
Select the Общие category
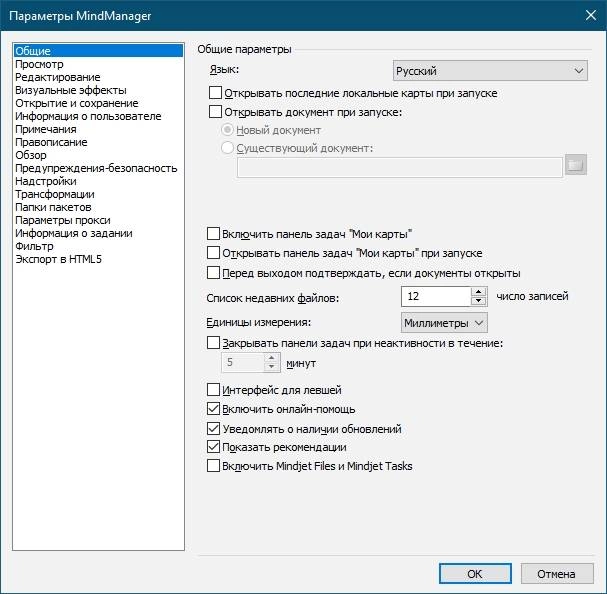coord(98,51)
